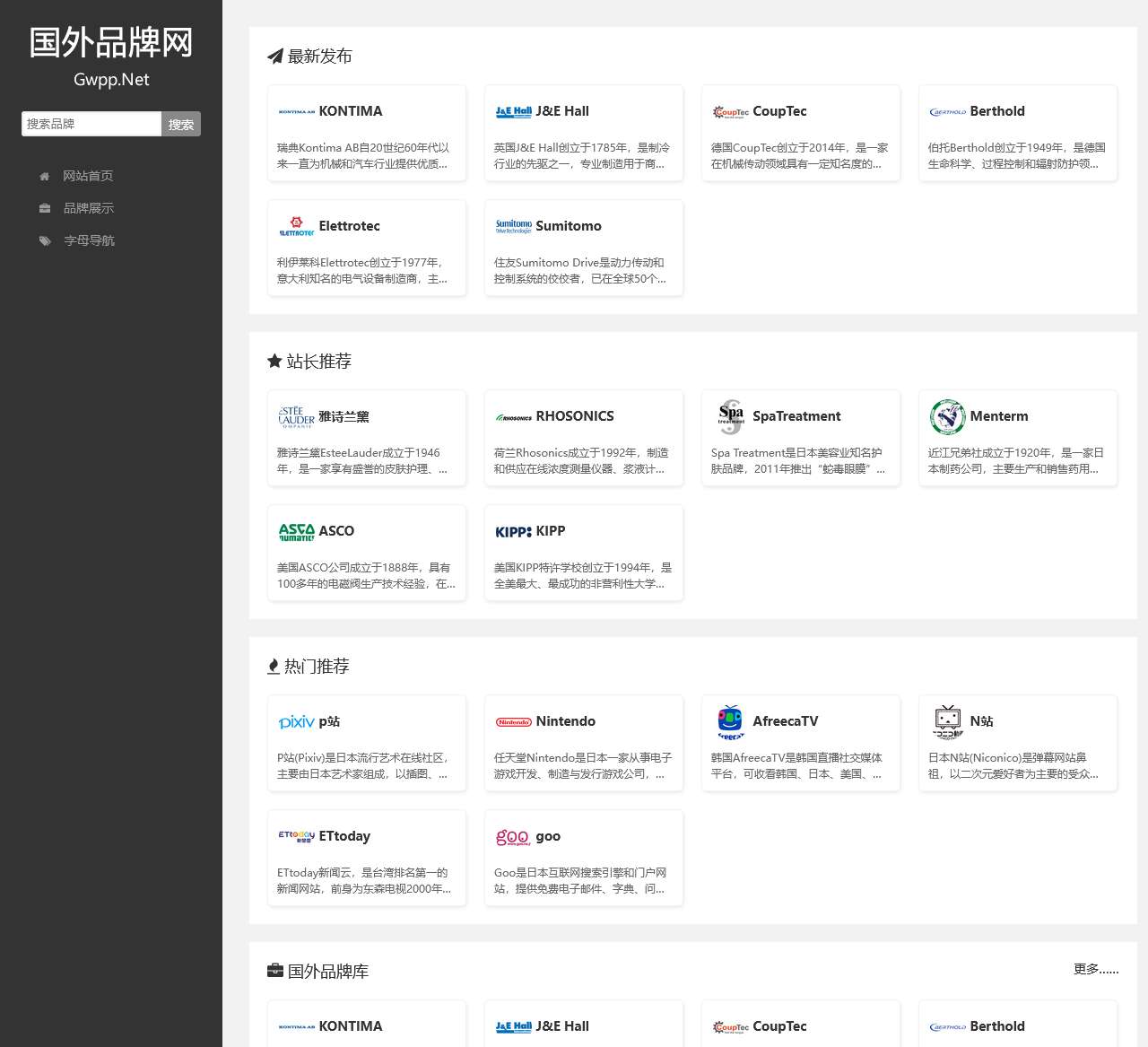Open 字母导航 in the sidebar
Screen dimensions: 1148x1047
pyautogui.click(x=90, y=240)
